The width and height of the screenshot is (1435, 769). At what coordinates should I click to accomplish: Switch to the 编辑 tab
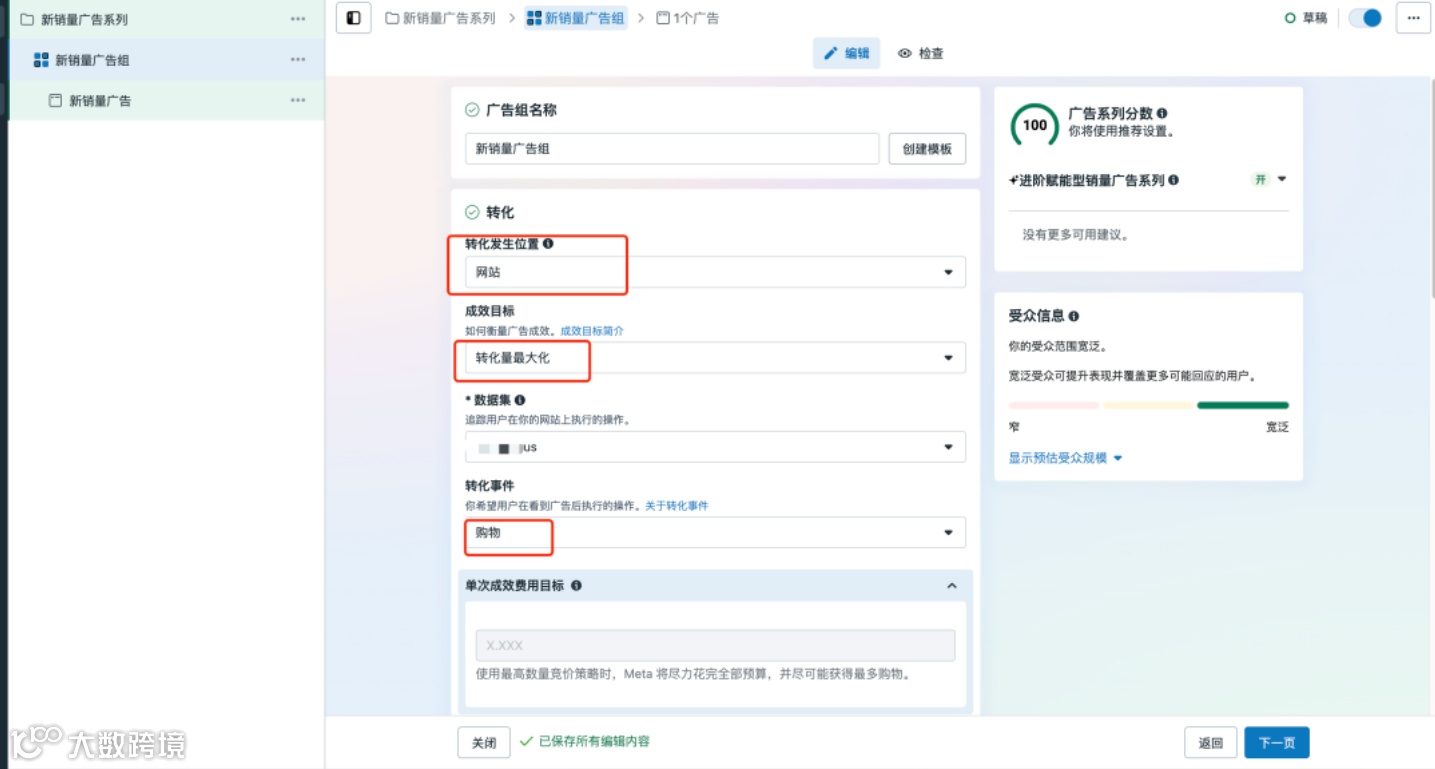[x=846, y=53]
